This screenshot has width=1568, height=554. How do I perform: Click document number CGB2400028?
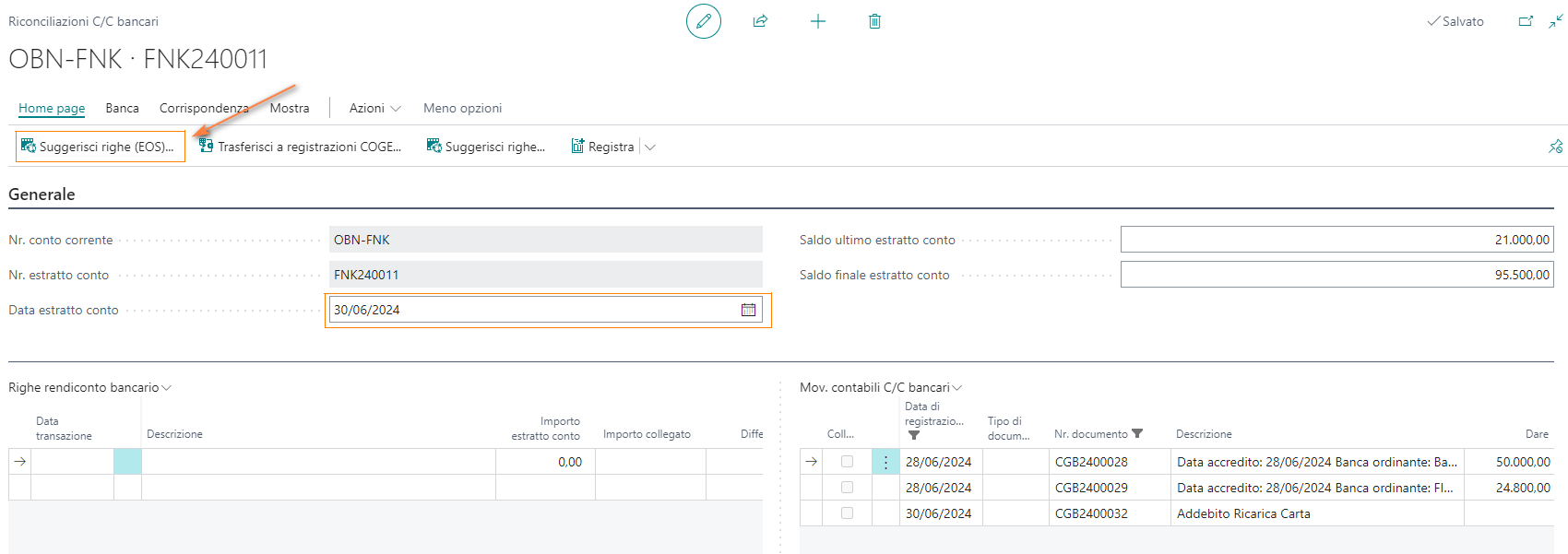(x=1091, y=462)
